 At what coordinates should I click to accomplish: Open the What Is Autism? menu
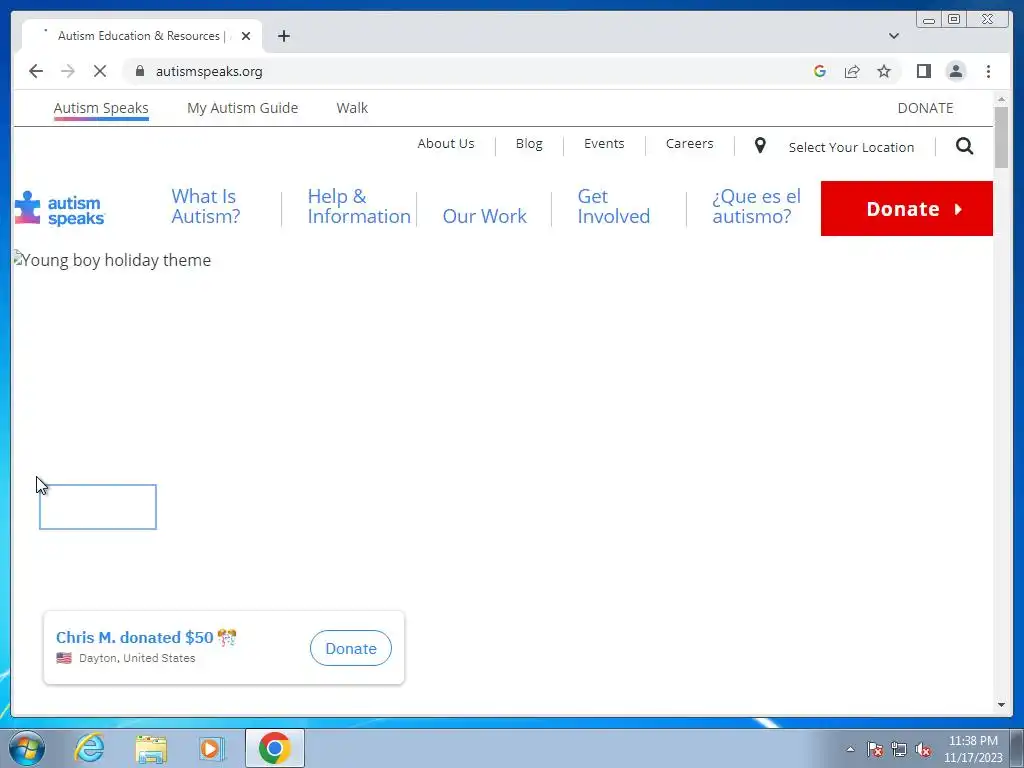206,206
